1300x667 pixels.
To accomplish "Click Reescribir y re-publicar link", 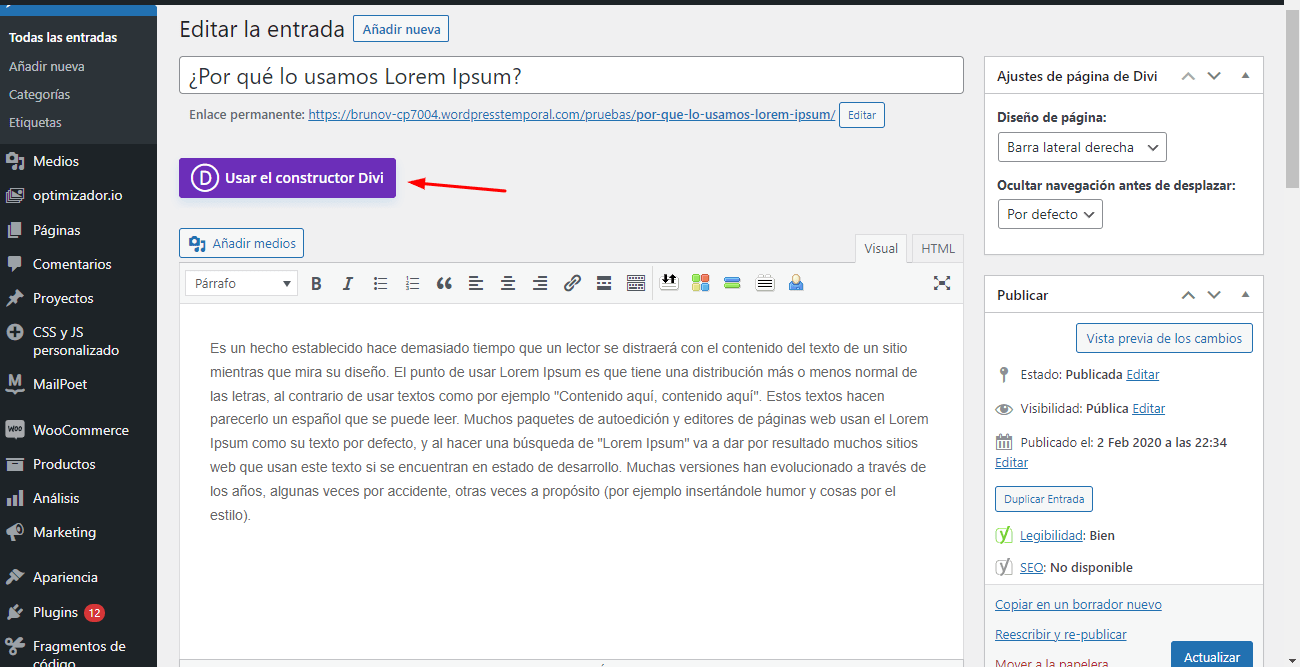I will (x=1061, y=634).
